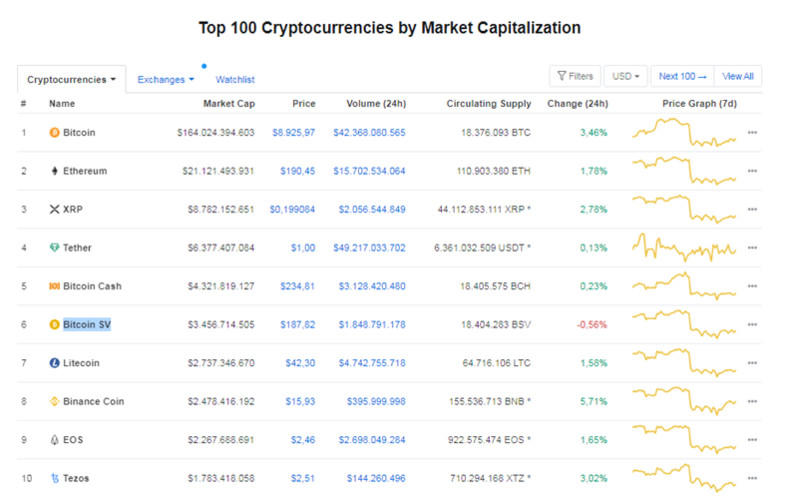
Task: Open Bitcoin row three-dot options menu
Action: coord(752,132)
